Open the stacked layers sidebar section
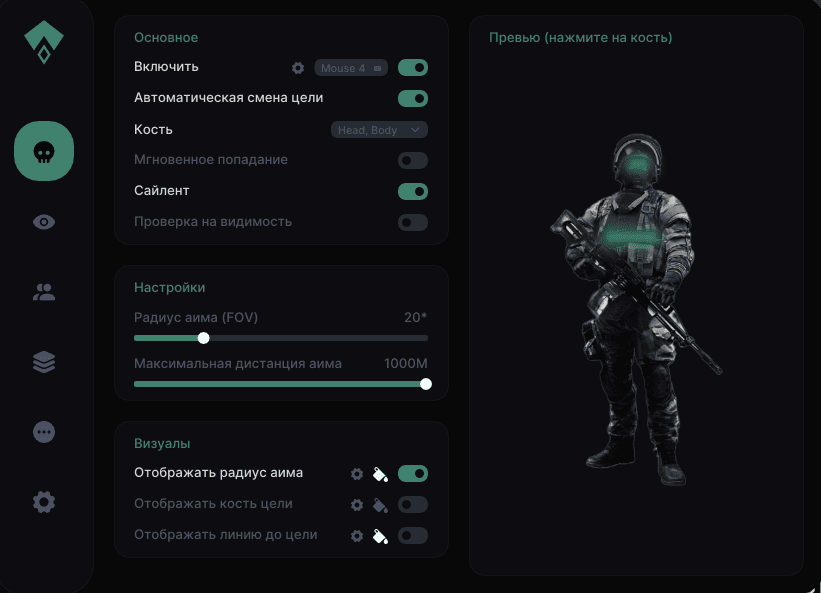Image resolution: width=821 pixels, height=593 pixels. (x=44, y=362)
